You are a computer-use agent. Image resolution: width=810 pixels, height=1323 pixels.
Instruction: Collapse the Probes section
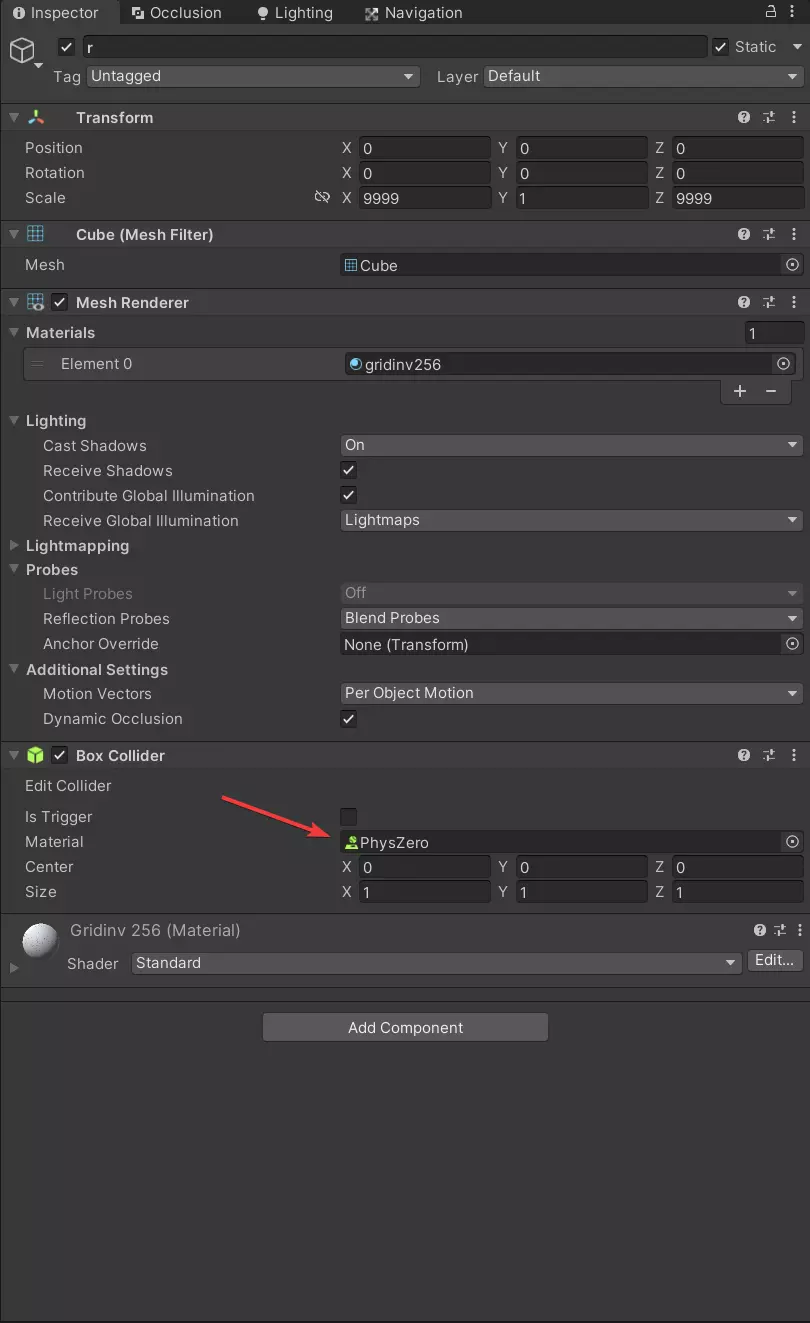tap(14, 570)
